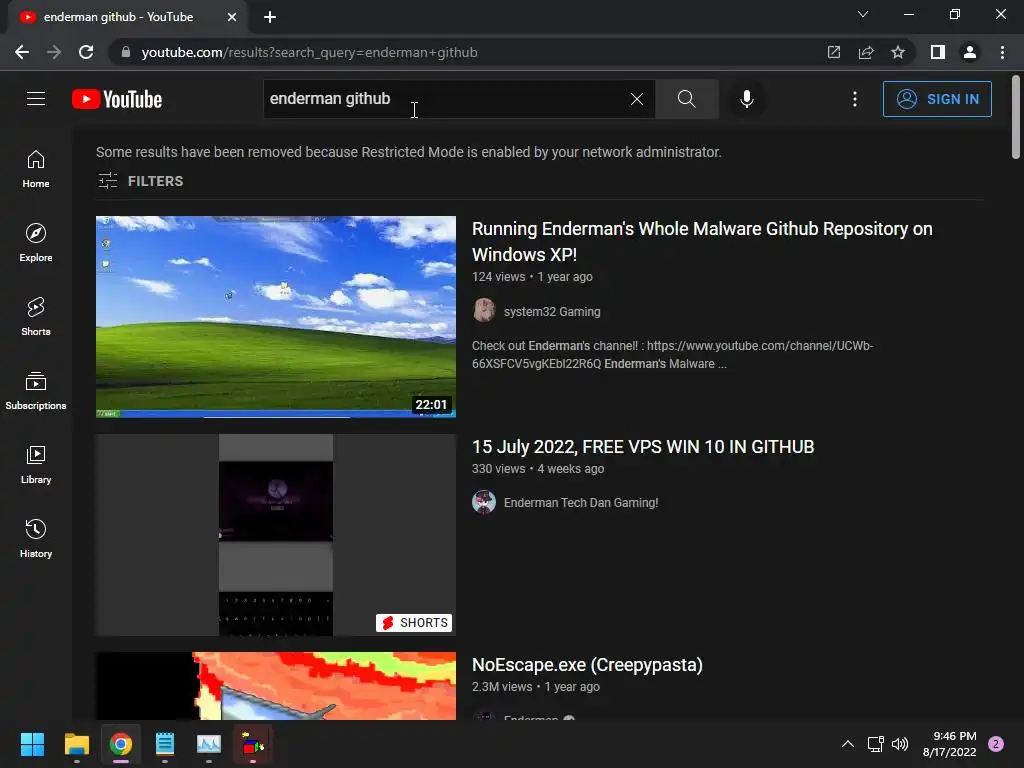
Task: Open the tab search dropdown arrow
Action: 863,14
